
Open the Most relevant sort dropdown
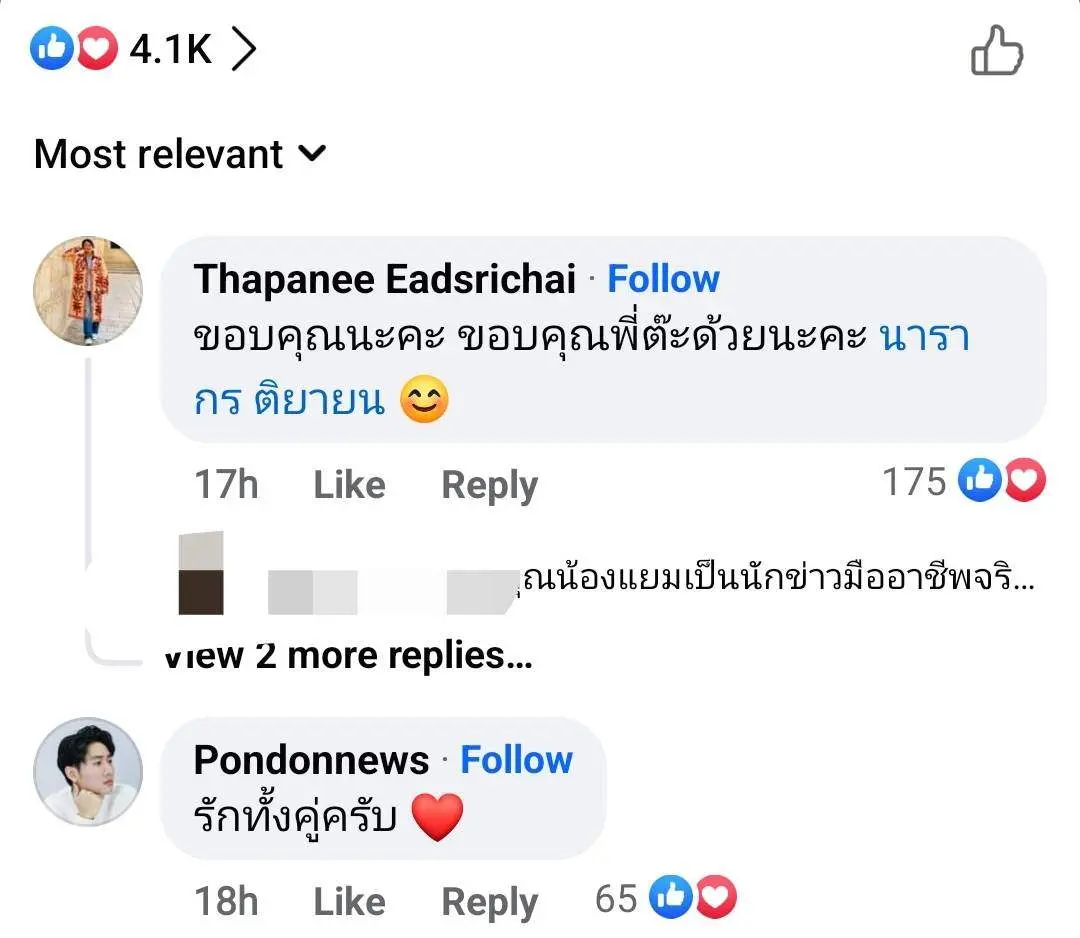tap(180, 155)
